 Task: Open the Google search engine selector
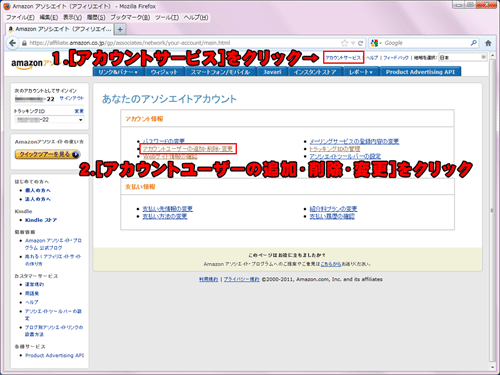click(x=376, y=43)
